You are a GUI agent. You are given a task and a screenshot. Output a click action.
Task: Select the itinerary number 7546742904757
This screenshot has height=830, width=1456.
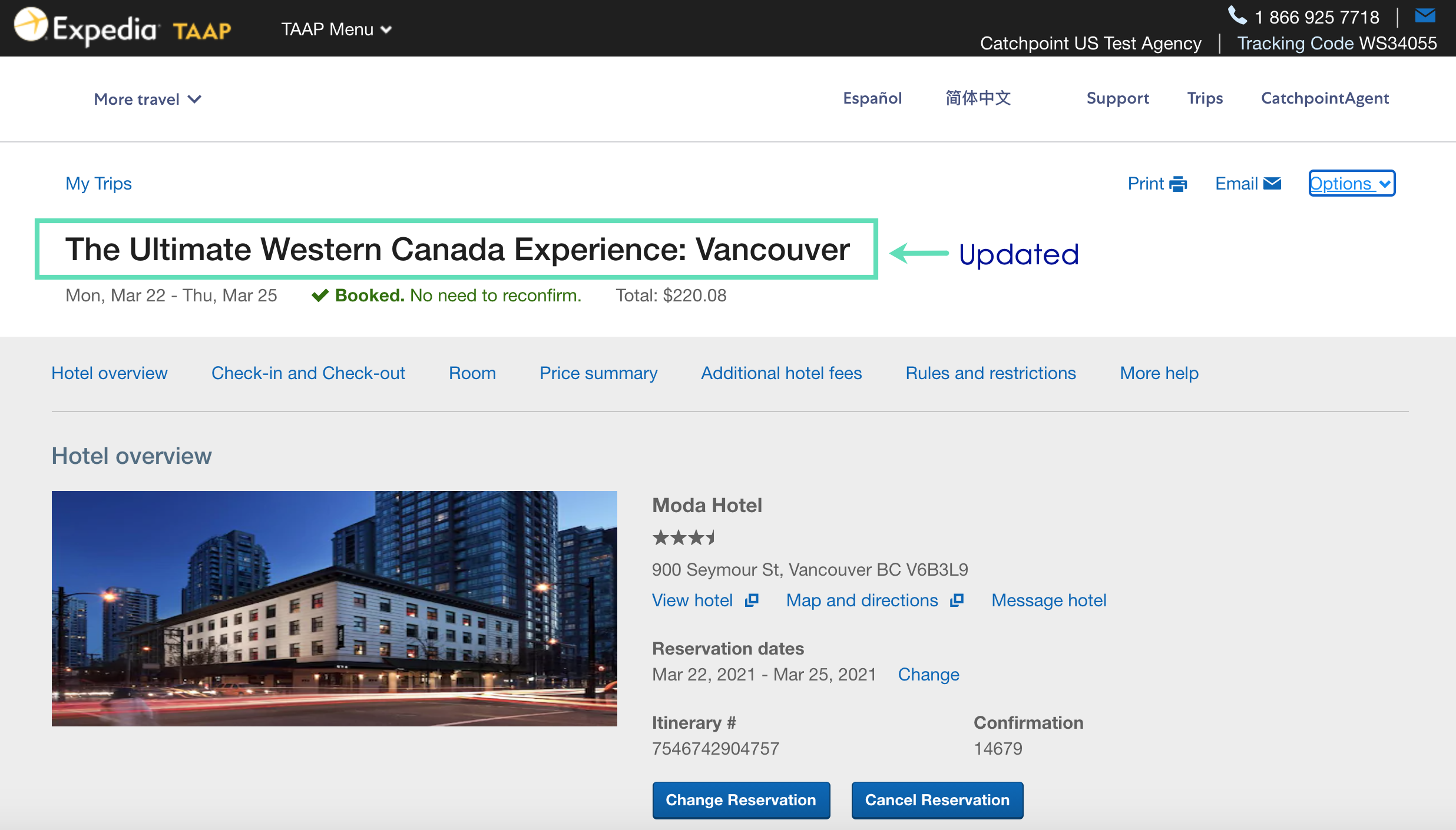coord(716,749)
